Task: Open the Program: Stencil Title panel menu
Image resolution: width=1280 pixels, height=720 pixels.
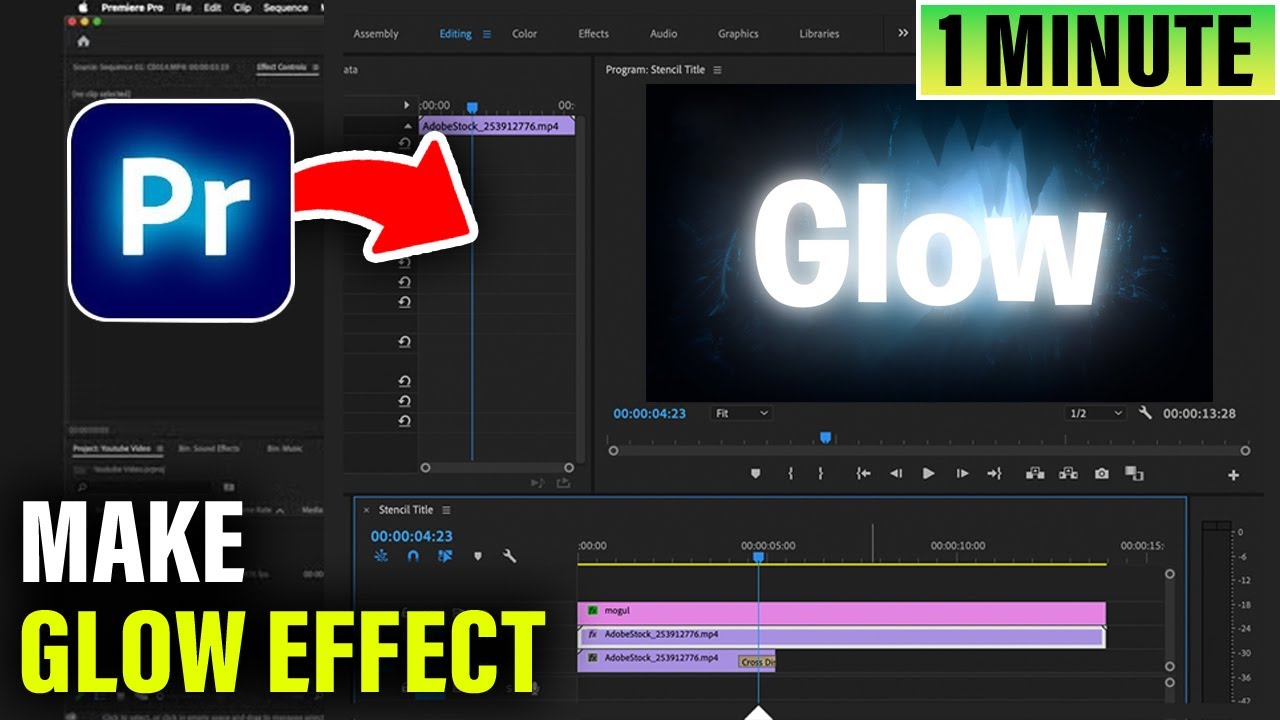Action: [717, 70]
